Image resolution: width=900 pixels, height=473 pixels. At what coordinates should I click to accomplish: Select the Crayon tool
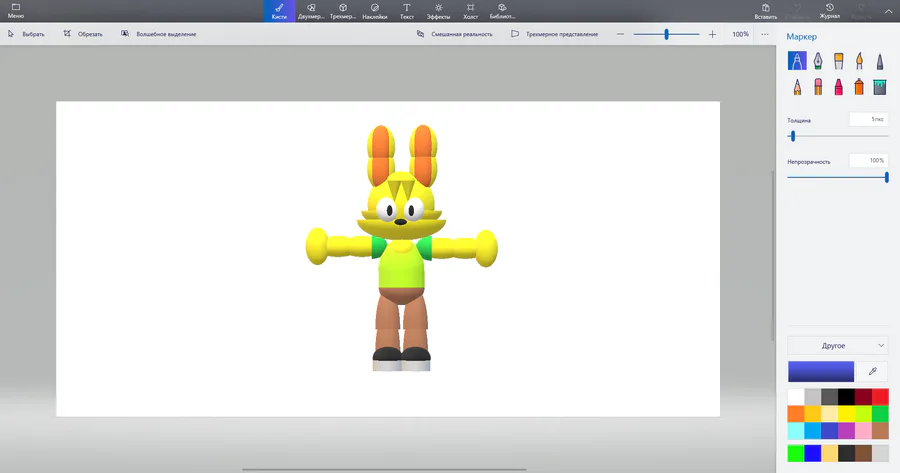pos(839,87)
